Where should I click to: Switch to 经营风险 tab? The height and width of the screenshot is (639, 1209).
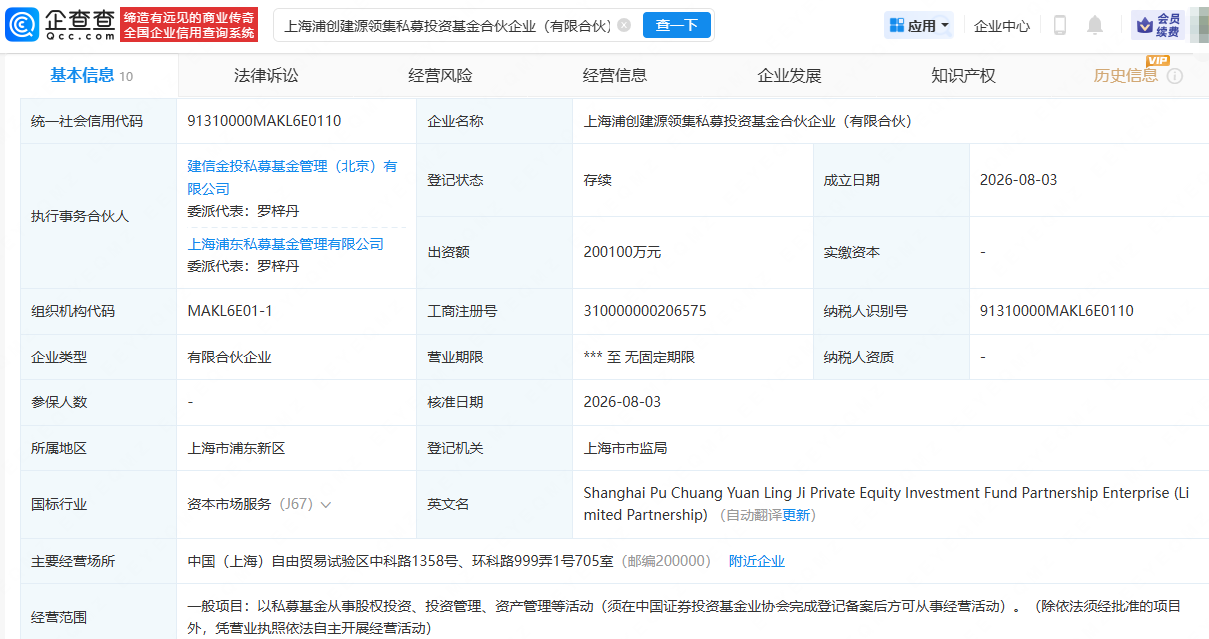pos(440,75)
